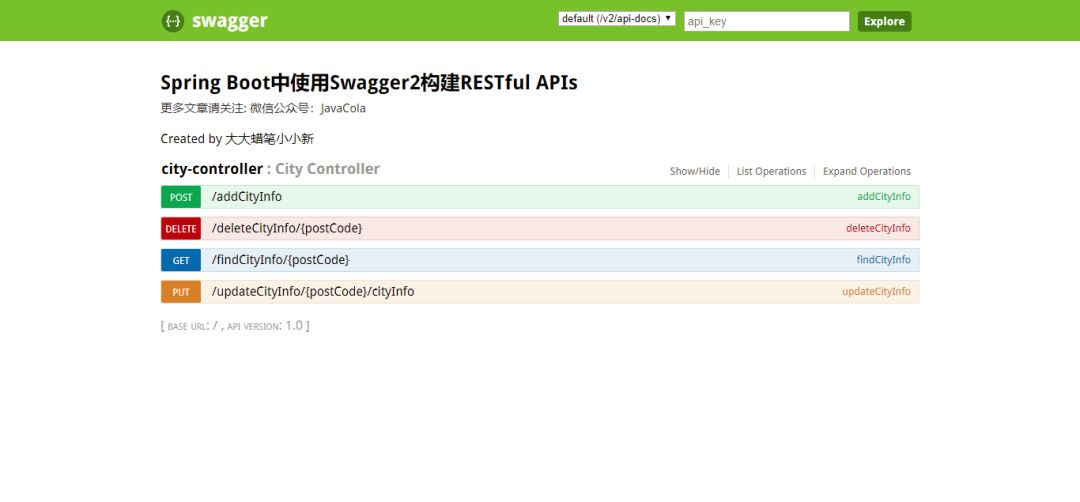1080x502 pixels.
Task: Expand the /addCityInfo endpoint path
Action: pos(247,197)
